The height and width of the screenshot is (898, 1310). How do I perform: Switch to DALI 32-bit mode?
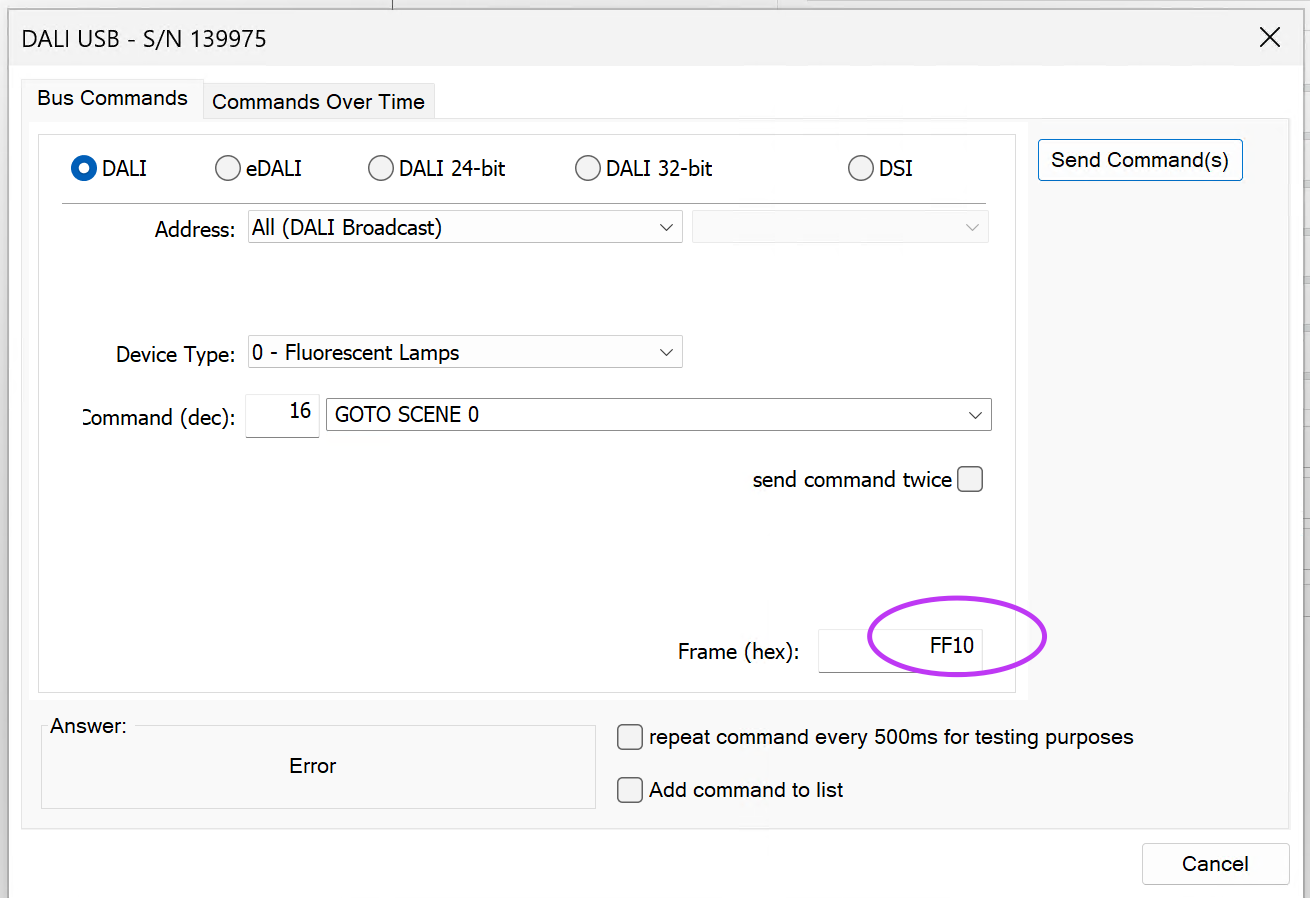pyautogui.click(x=588, y=169)
